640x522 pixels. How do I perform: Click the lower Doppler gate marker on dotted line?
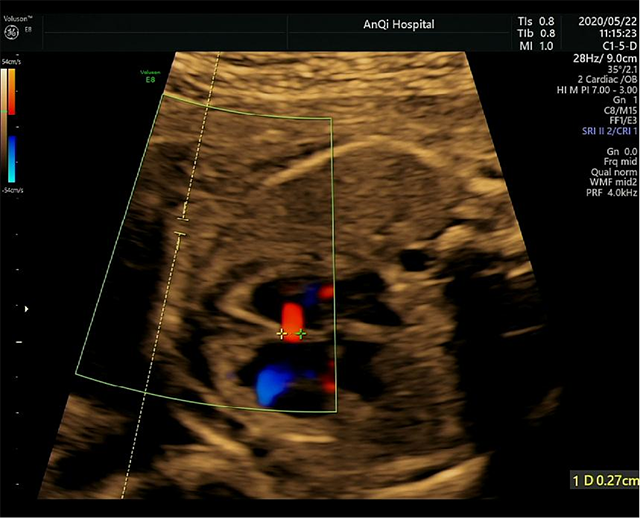coord(180,235)
